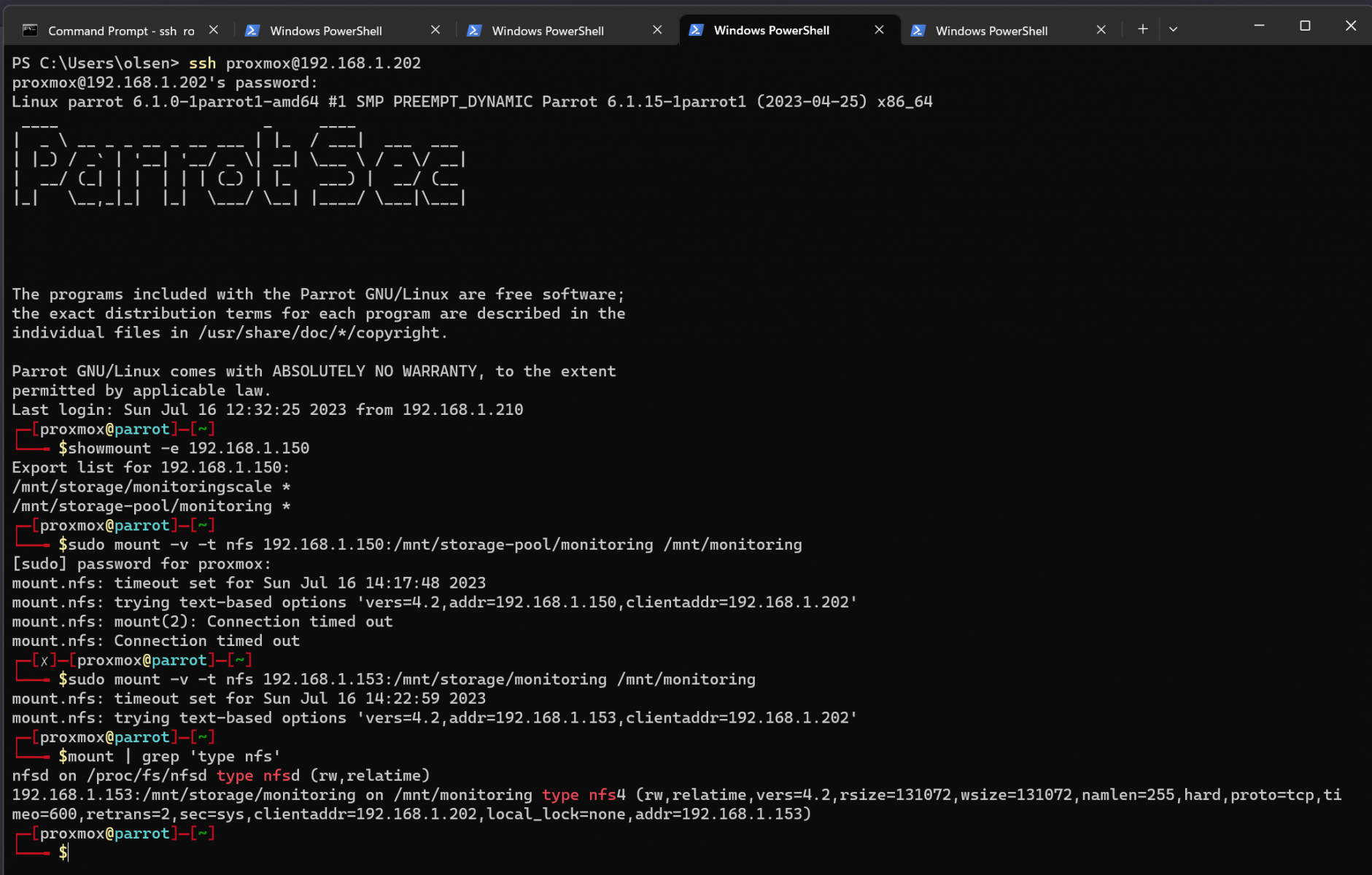
Task: Close the third tab, a Windows PowerShell tab
Action: point(657,30)
